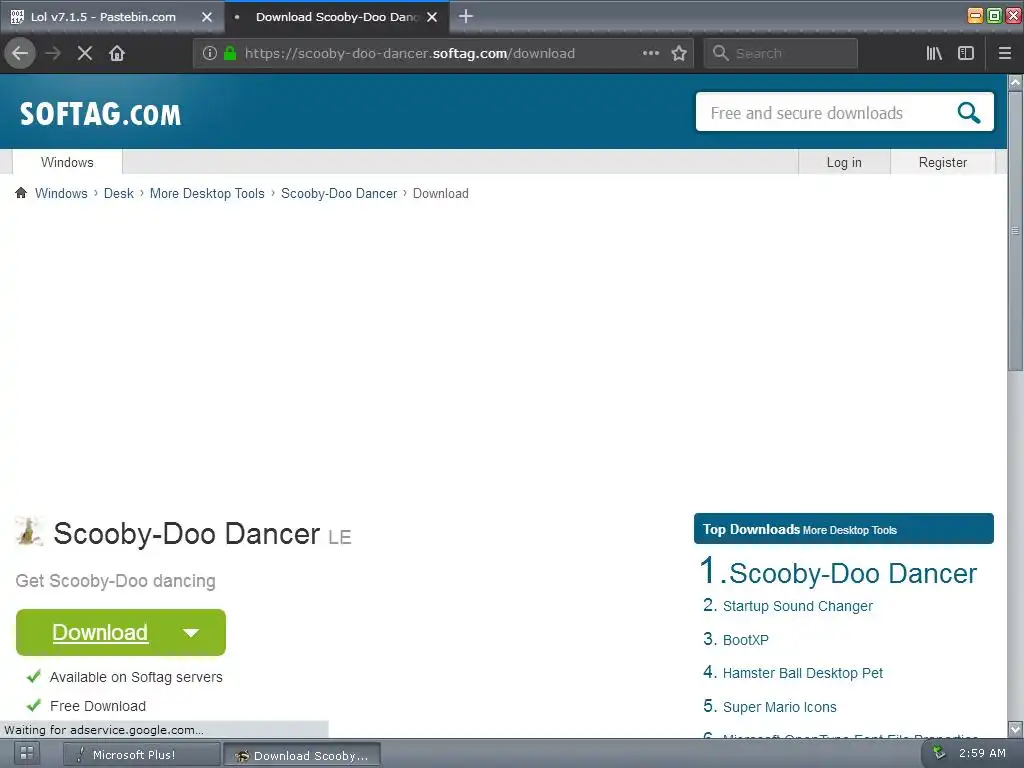
Task: Focus the browser Search box
Action: point(780,53)
